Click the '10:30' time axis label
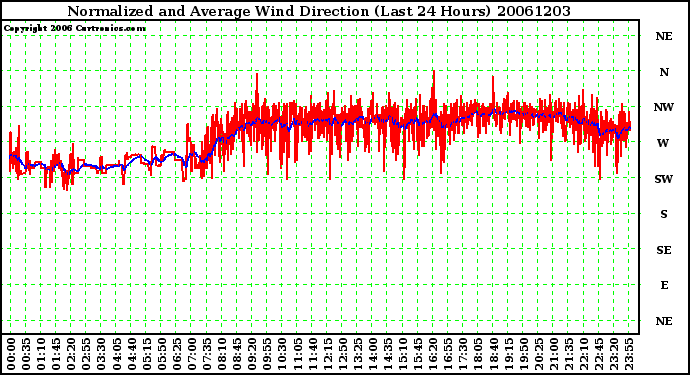The image size is (690, 375). (x=282, y=354)
